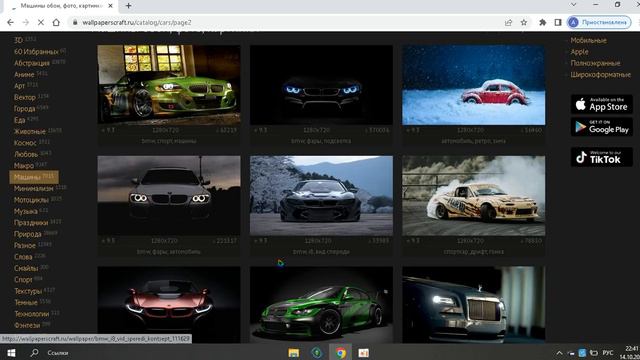Open the Слова category

tap(23, 257)
